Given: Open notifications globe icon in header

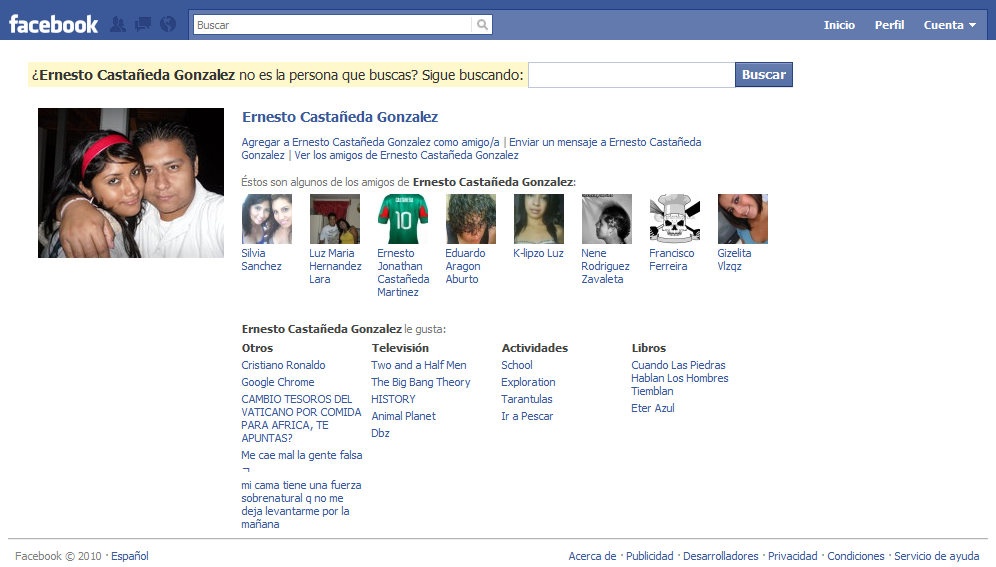Looking at the screenshot, I should click(168, 25).
